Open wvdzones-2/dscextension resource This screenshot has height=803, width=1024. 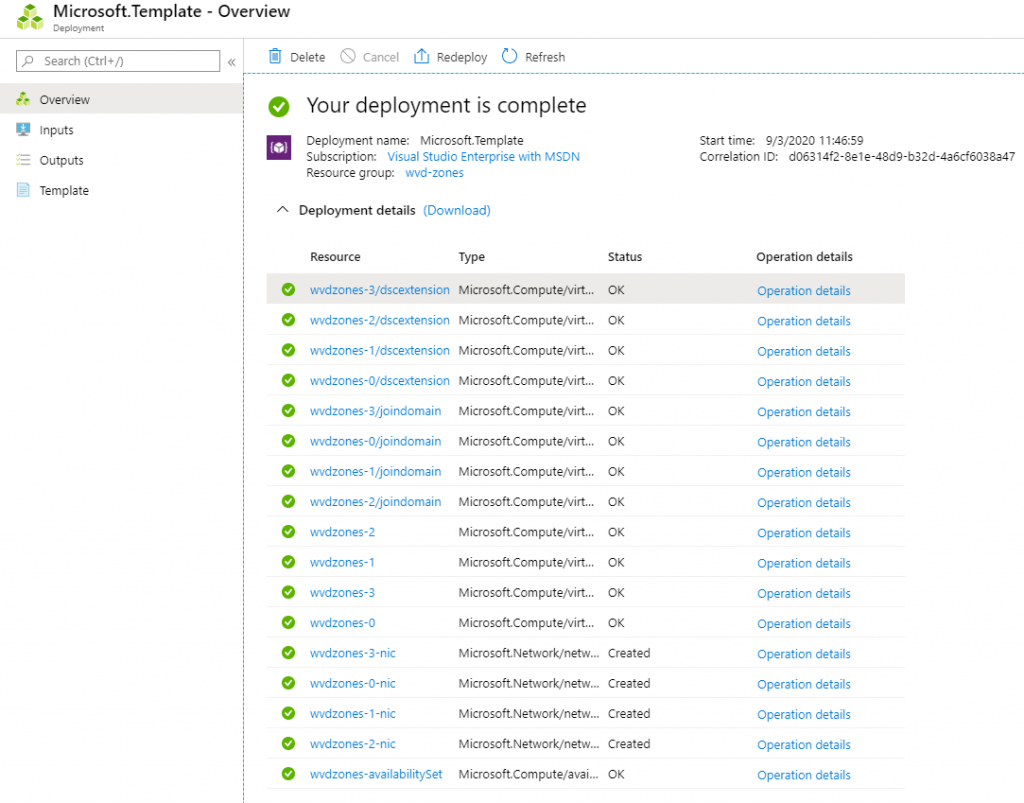(x=379, y=320)
